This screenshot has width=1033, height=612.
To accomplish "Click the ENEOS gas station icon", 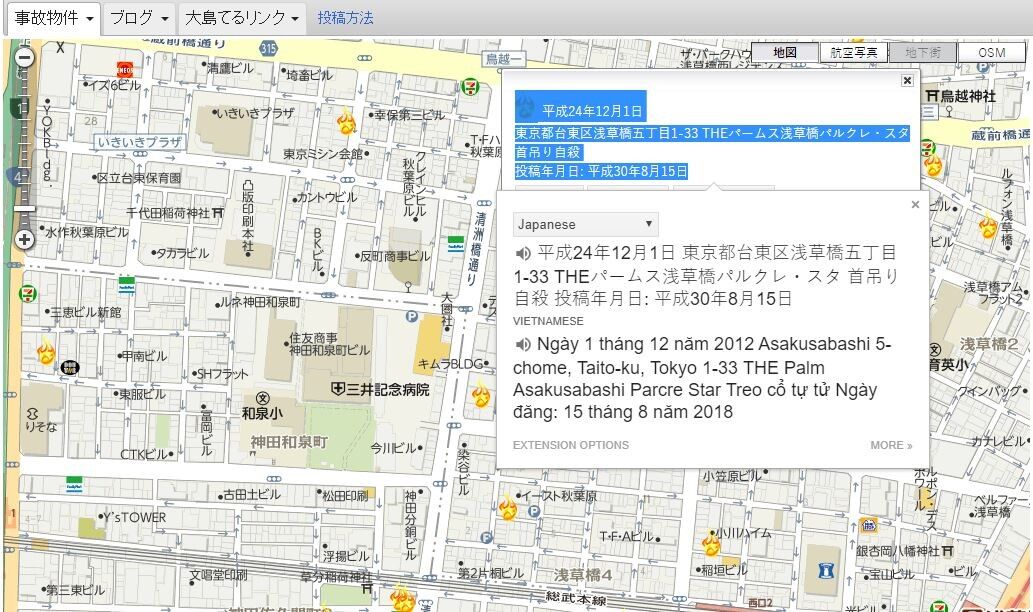I will [125, 69].
